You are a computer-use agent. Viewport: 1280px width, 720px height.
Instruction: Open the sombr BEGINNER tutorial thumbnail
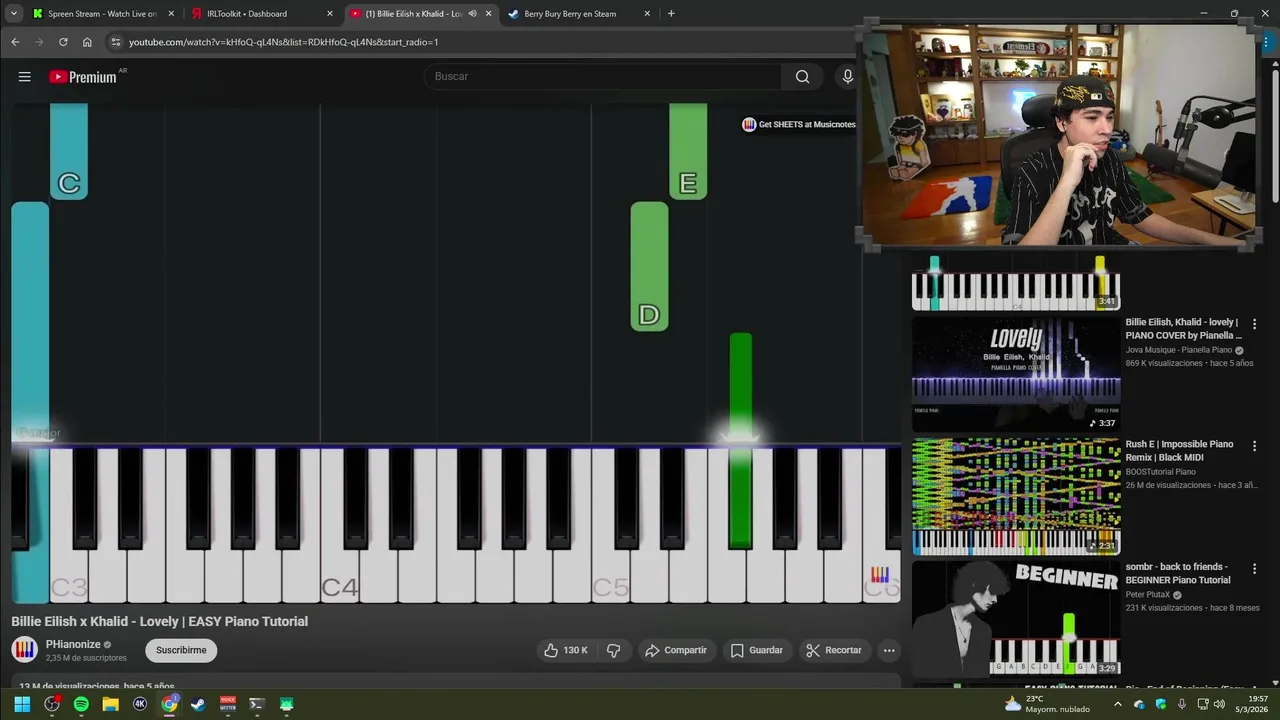(x=1016, y=618)
